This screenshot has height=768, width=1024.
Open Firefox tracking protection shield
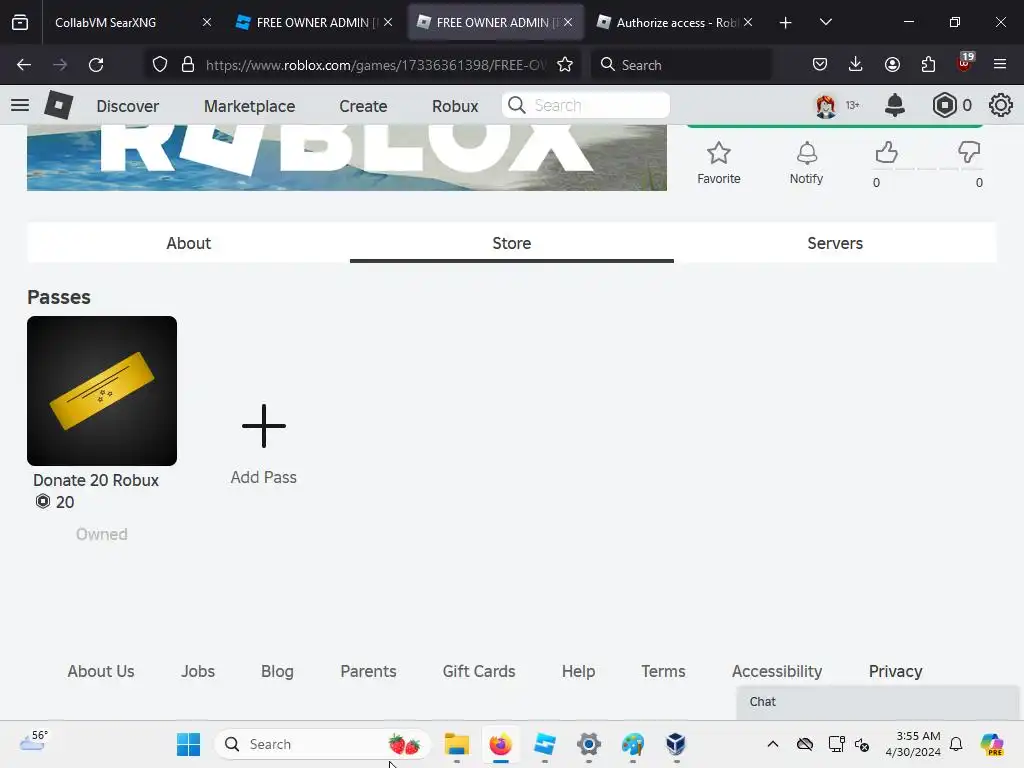point(160,65)
